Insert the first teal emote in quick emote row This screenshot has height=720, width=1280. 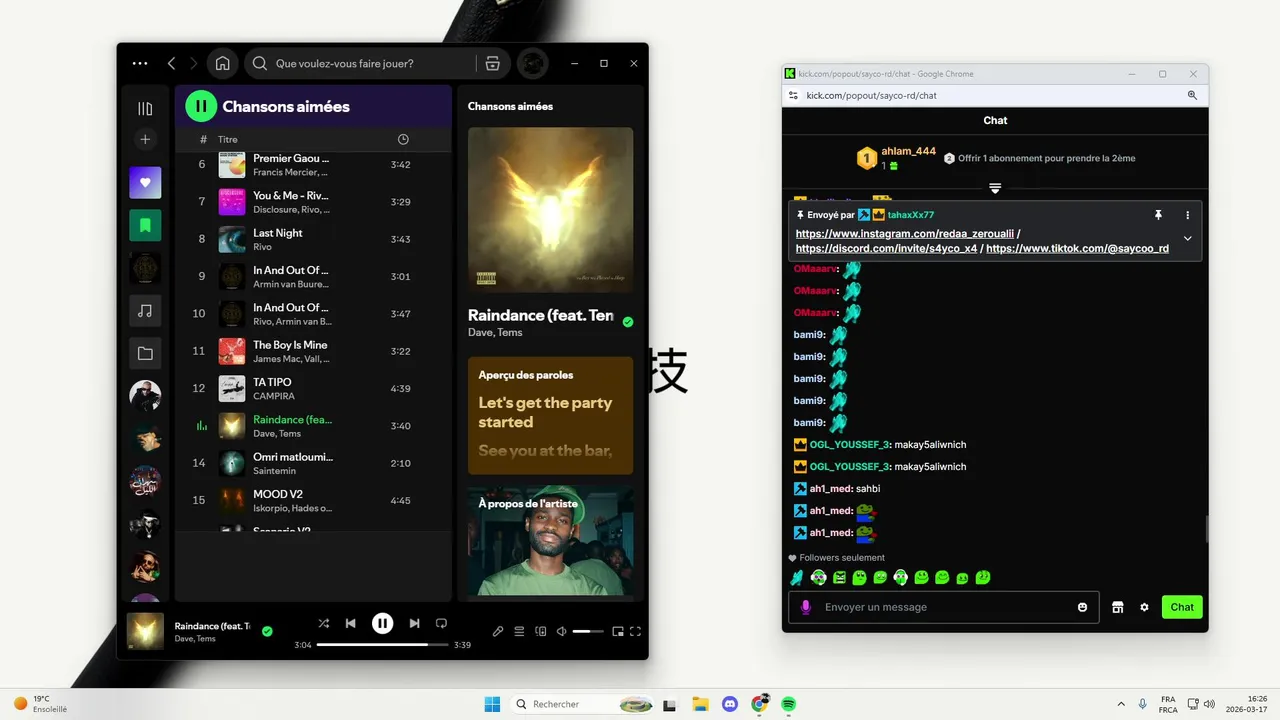(797, 577)
